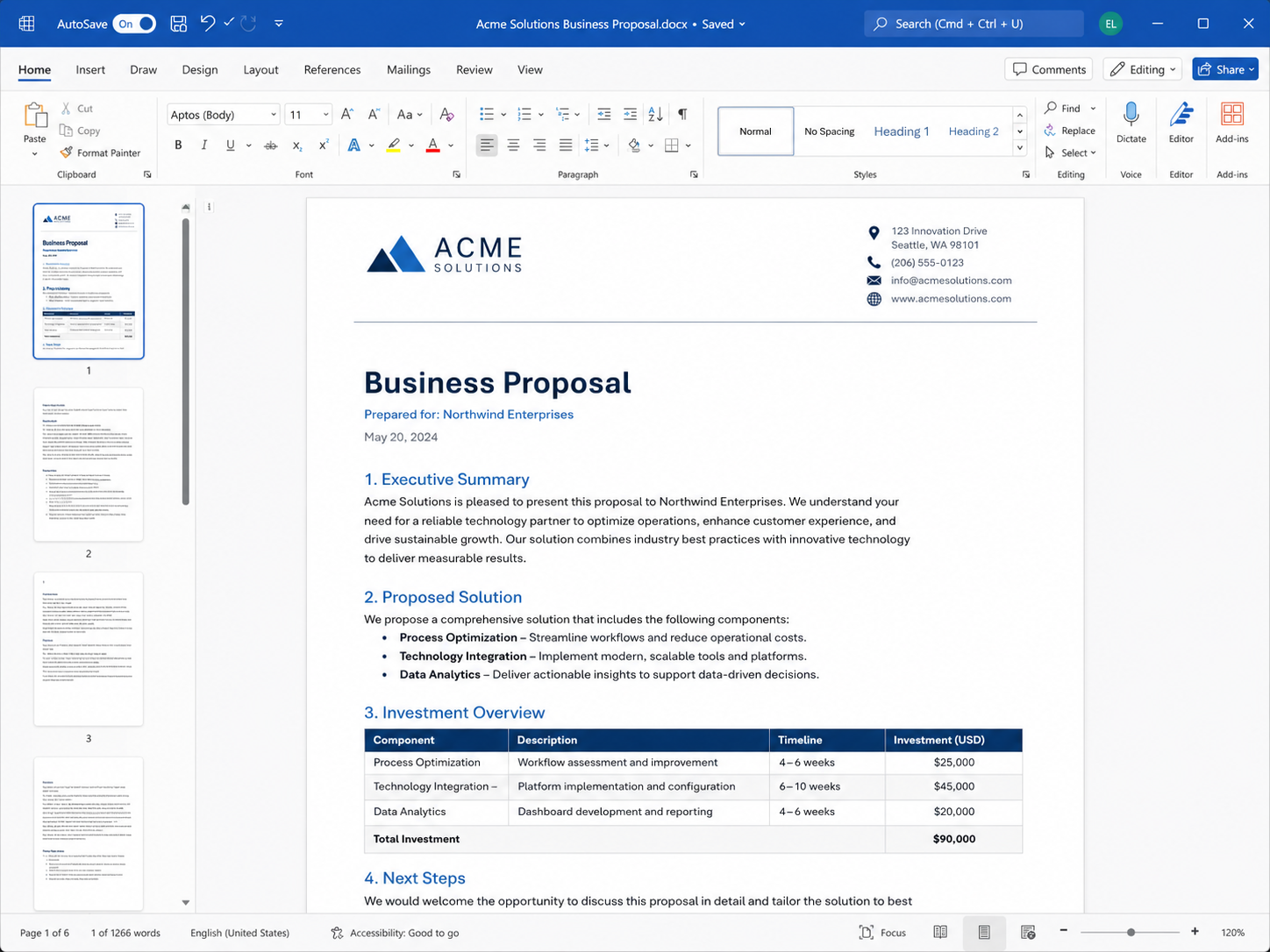1270x952 pixels.
Task: Decrease paragraph indent
Action: 603,115
